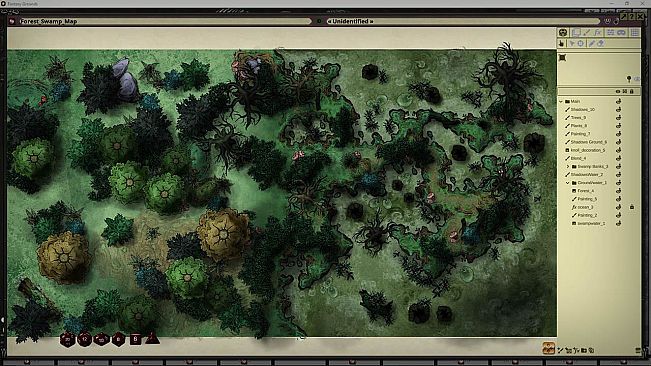The image size is (651, 366).
Task: Select the Painting_5 layer
Action: [x=587, y=199]
